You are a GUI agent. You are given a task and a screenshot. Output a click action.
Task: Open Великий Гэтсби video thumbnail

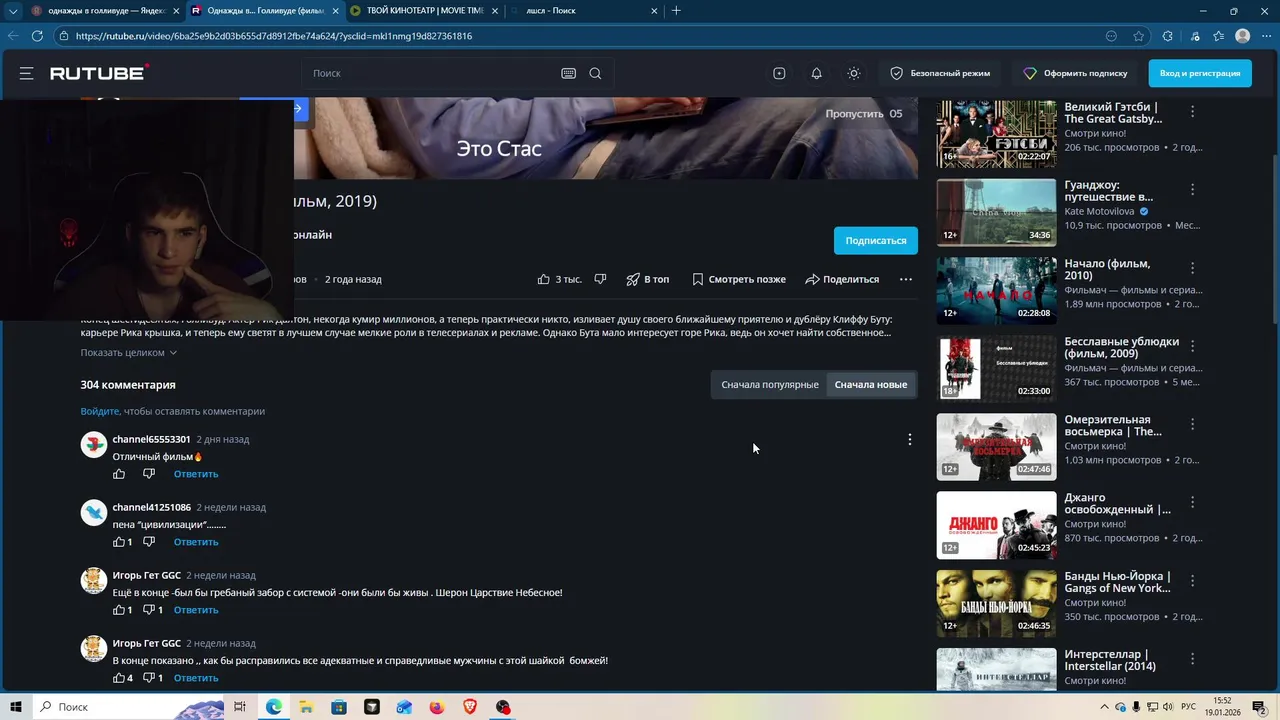pyautogui.click(x=996, y=133)
